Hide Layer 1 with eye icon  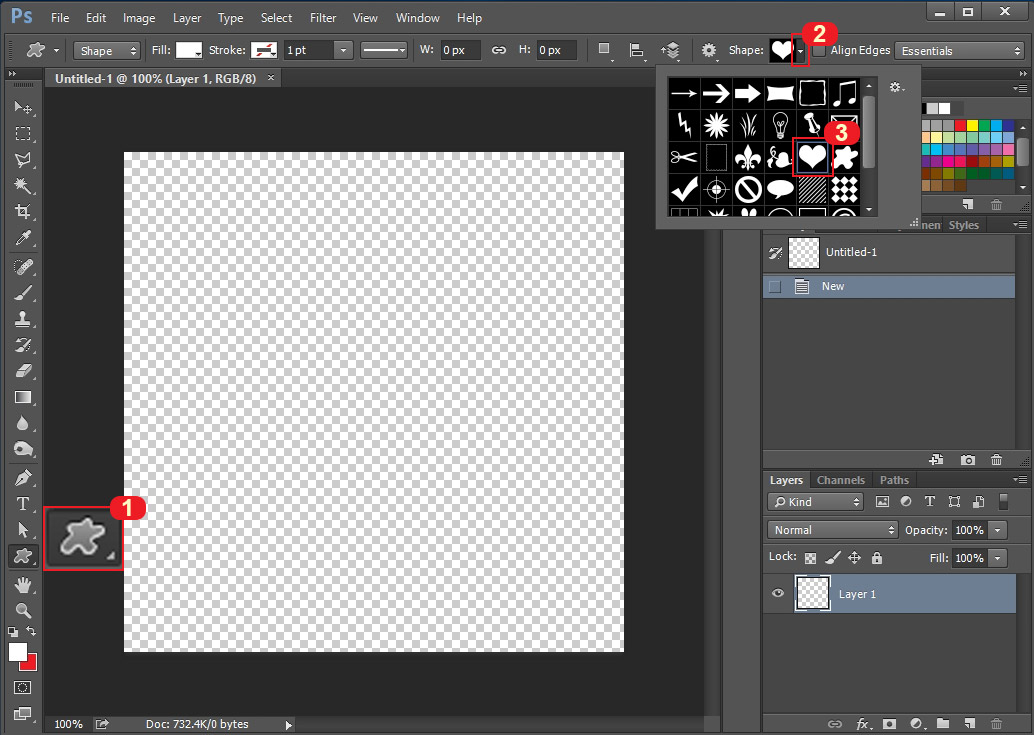click(x=777, y=593)
